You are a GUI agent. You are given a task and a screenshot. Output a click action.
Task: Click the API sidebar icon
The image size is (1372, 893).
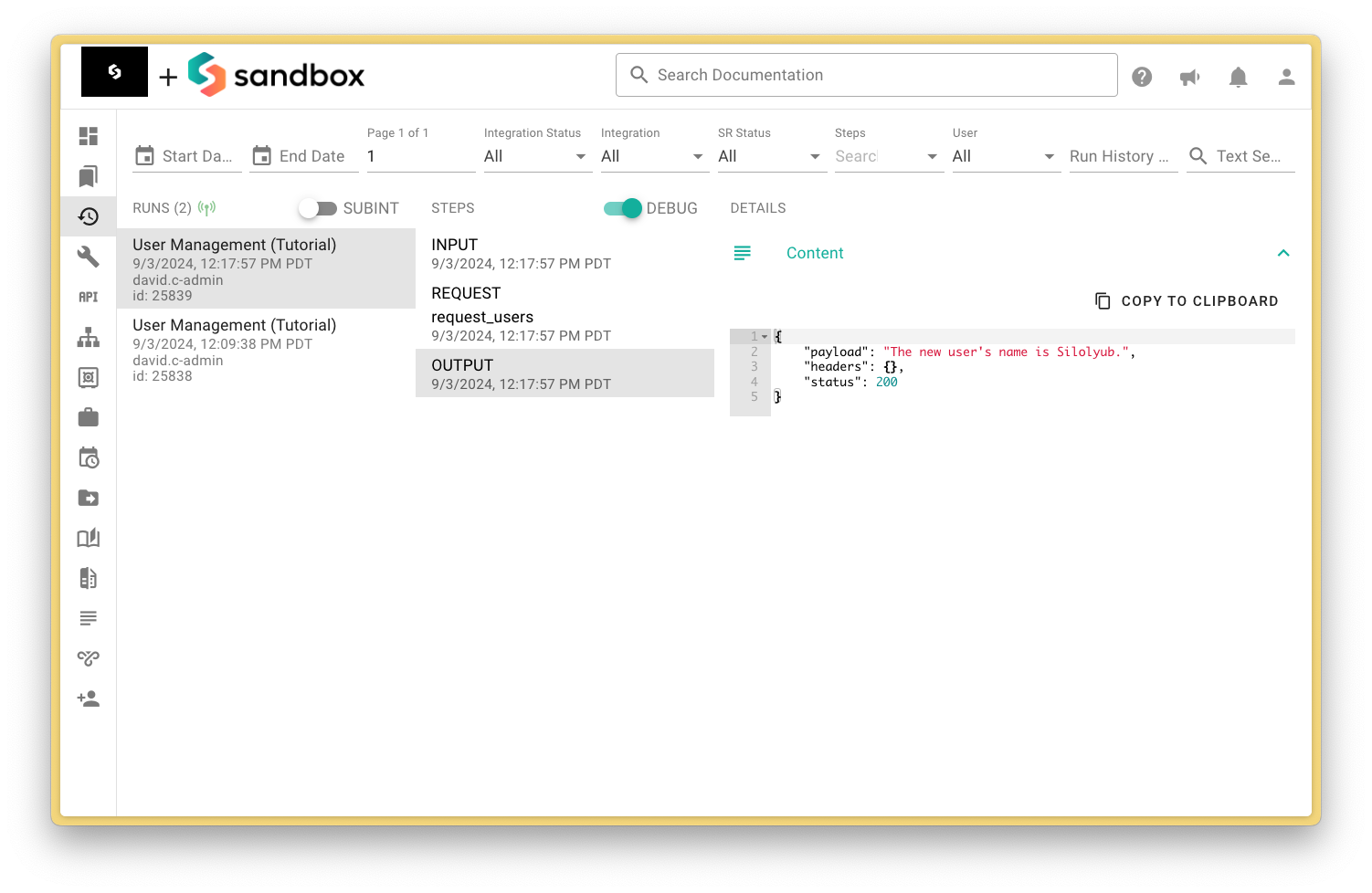tap(89, 297)
